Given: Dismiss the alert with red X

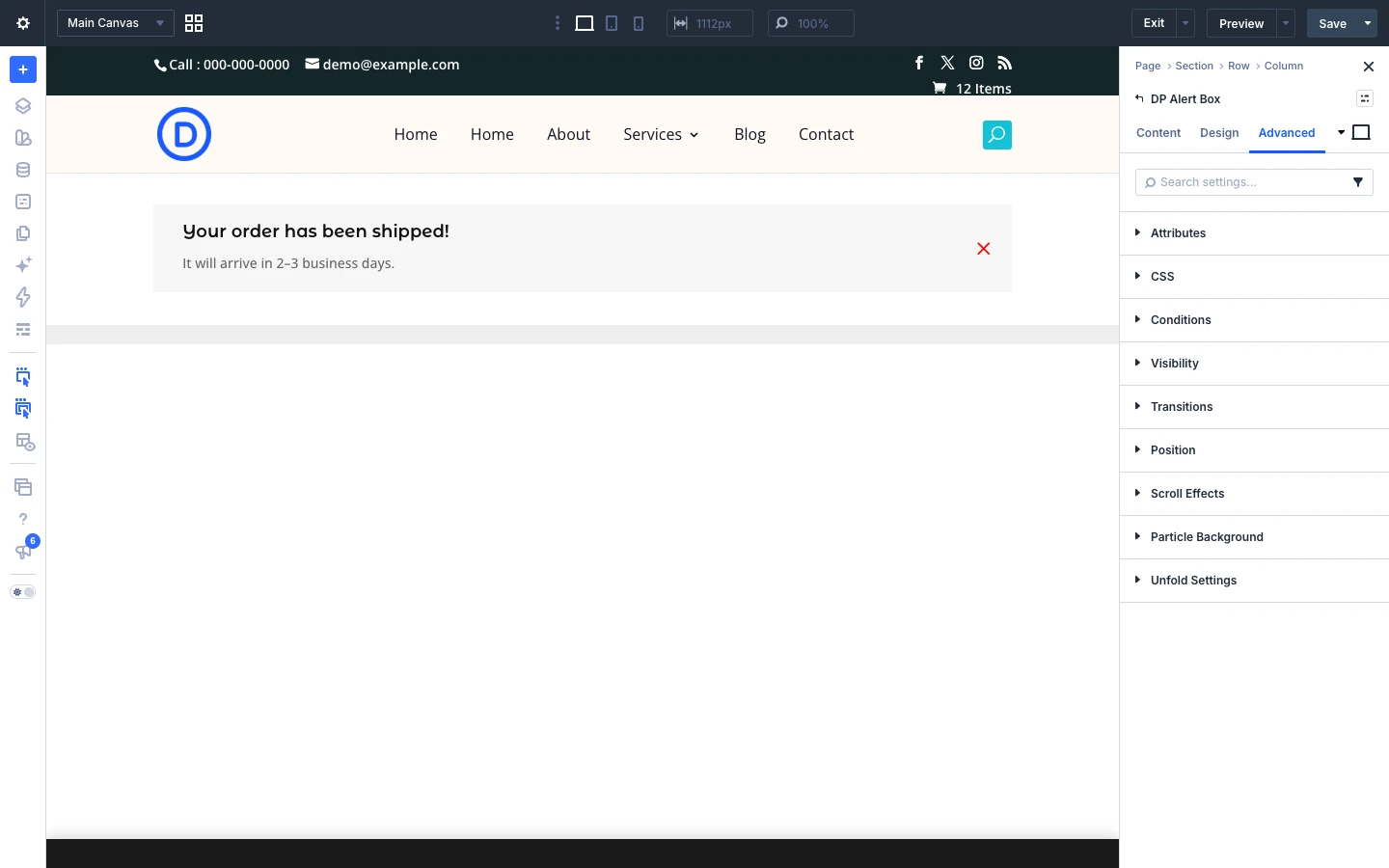Looking at the screenshot, I should click(x=984, y=249).
